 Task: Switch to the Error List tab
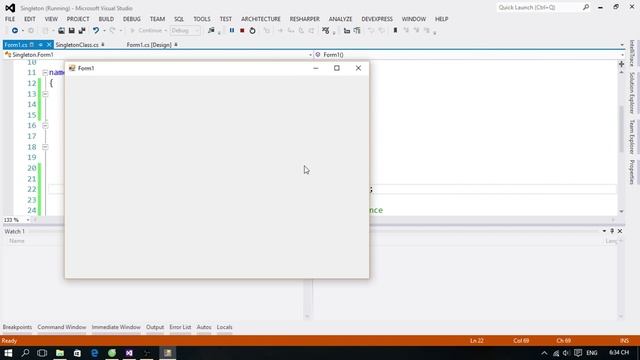(x=180, y=327)
